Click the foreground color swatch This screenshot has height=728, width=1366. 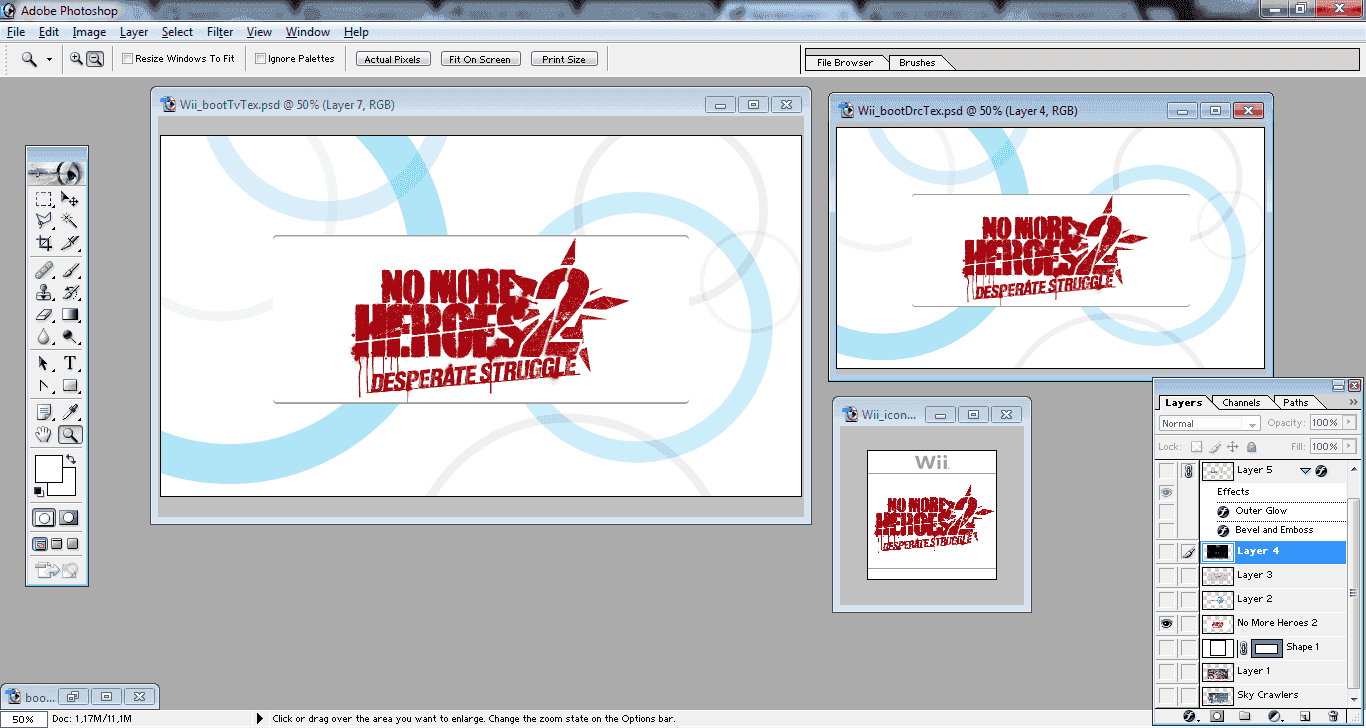click(x=47, y=468)
